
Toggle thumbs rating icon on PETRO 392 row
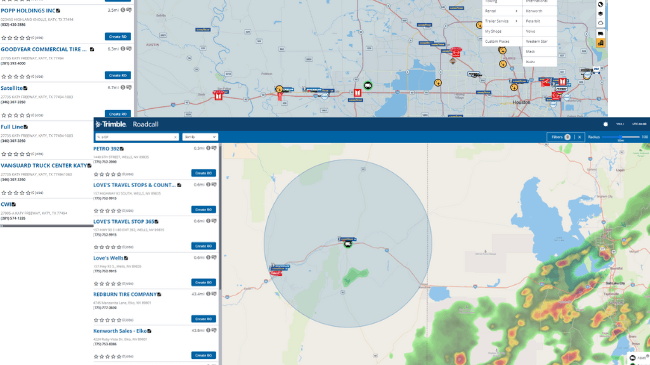tap(214, 148)
